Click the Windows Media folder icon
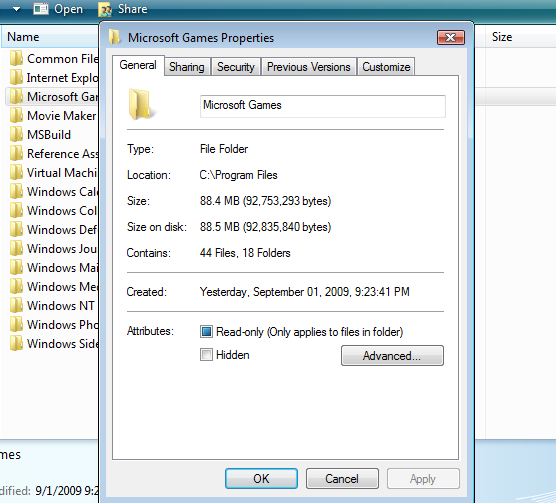556x503 pixels. tap(16, 286)
